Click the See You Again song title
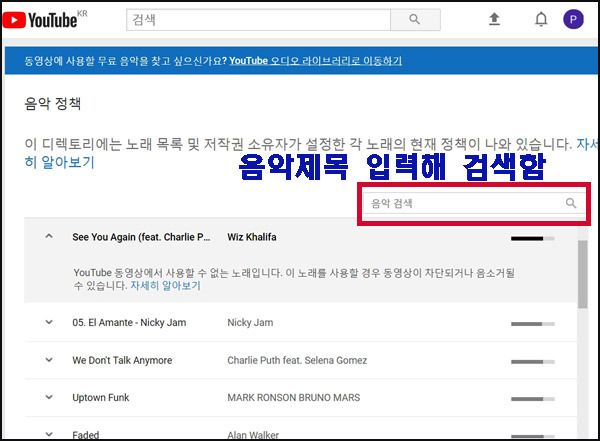Viewport: 600px width, 441px height. pyautogui.click(x=141, y=237)
